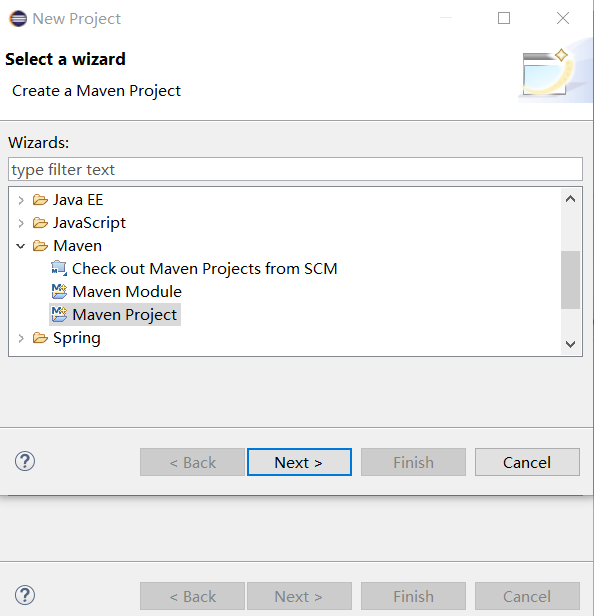Click the active Cancel button
594x616 pixels.
[527, 462]
